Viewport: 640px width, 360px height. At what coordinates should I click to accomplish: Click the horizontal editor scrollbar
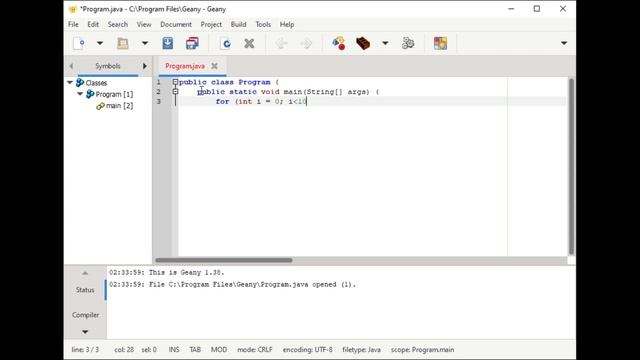click(x=224, y=260)
